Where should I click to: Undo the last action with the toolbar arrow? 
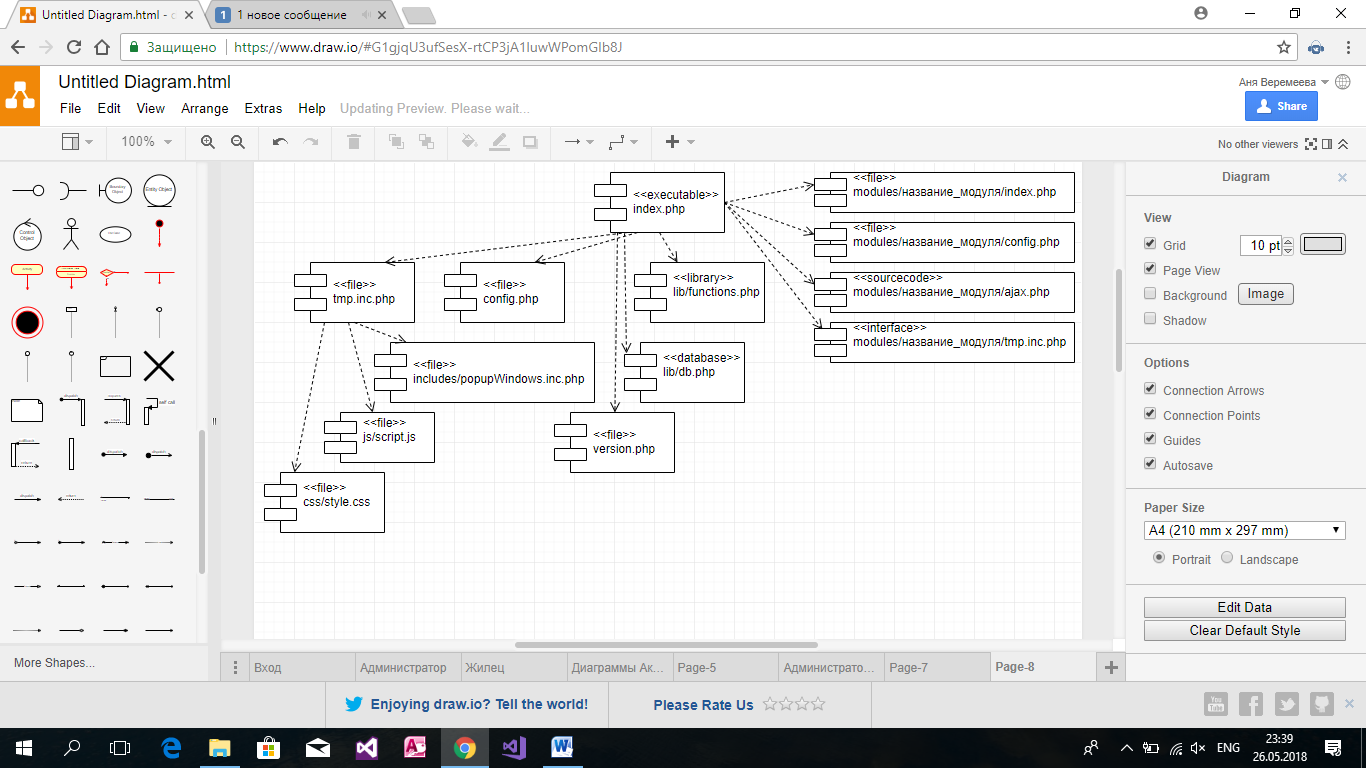280,142
